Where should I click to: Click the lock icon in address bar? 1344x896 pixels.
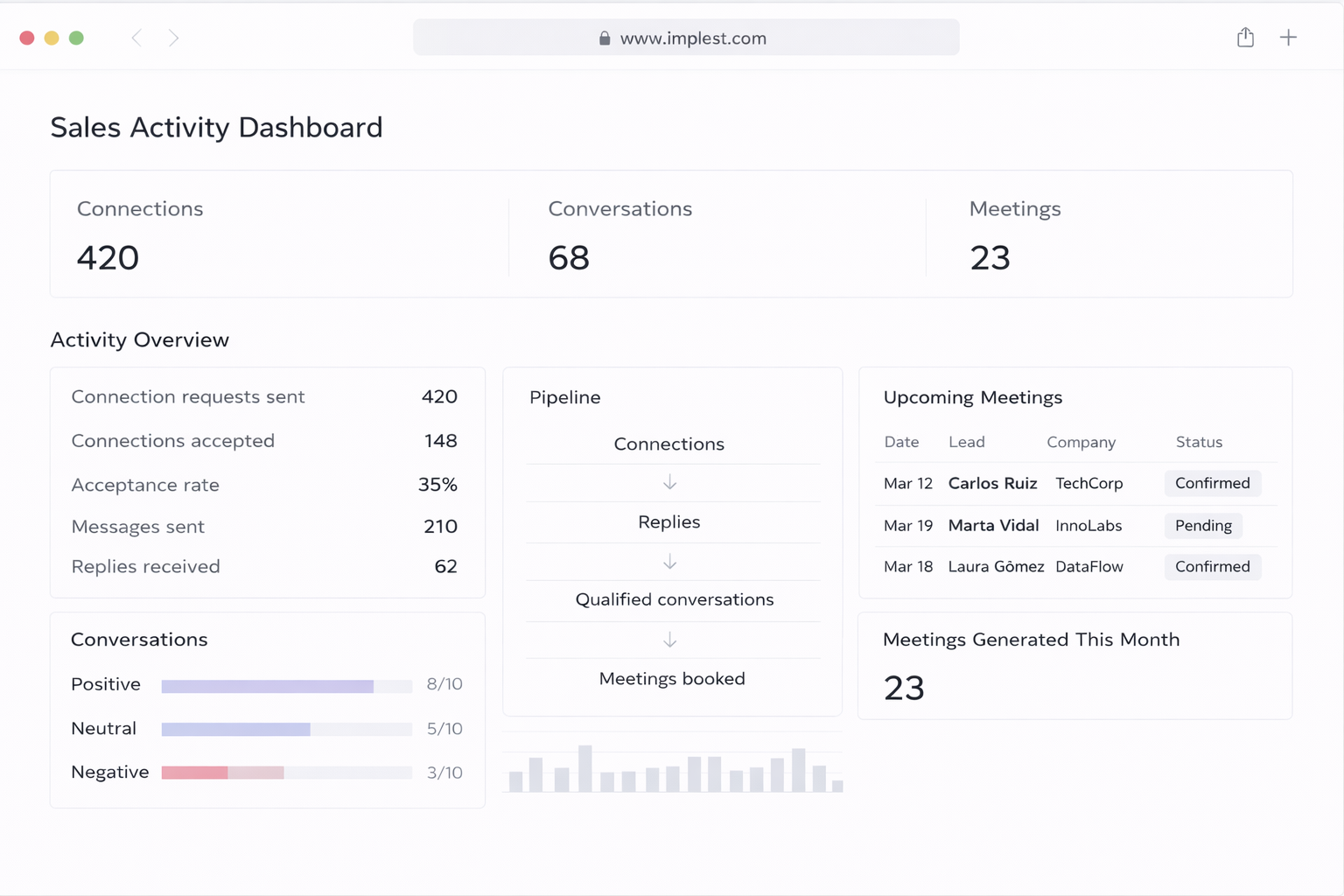tap(604, 38)
